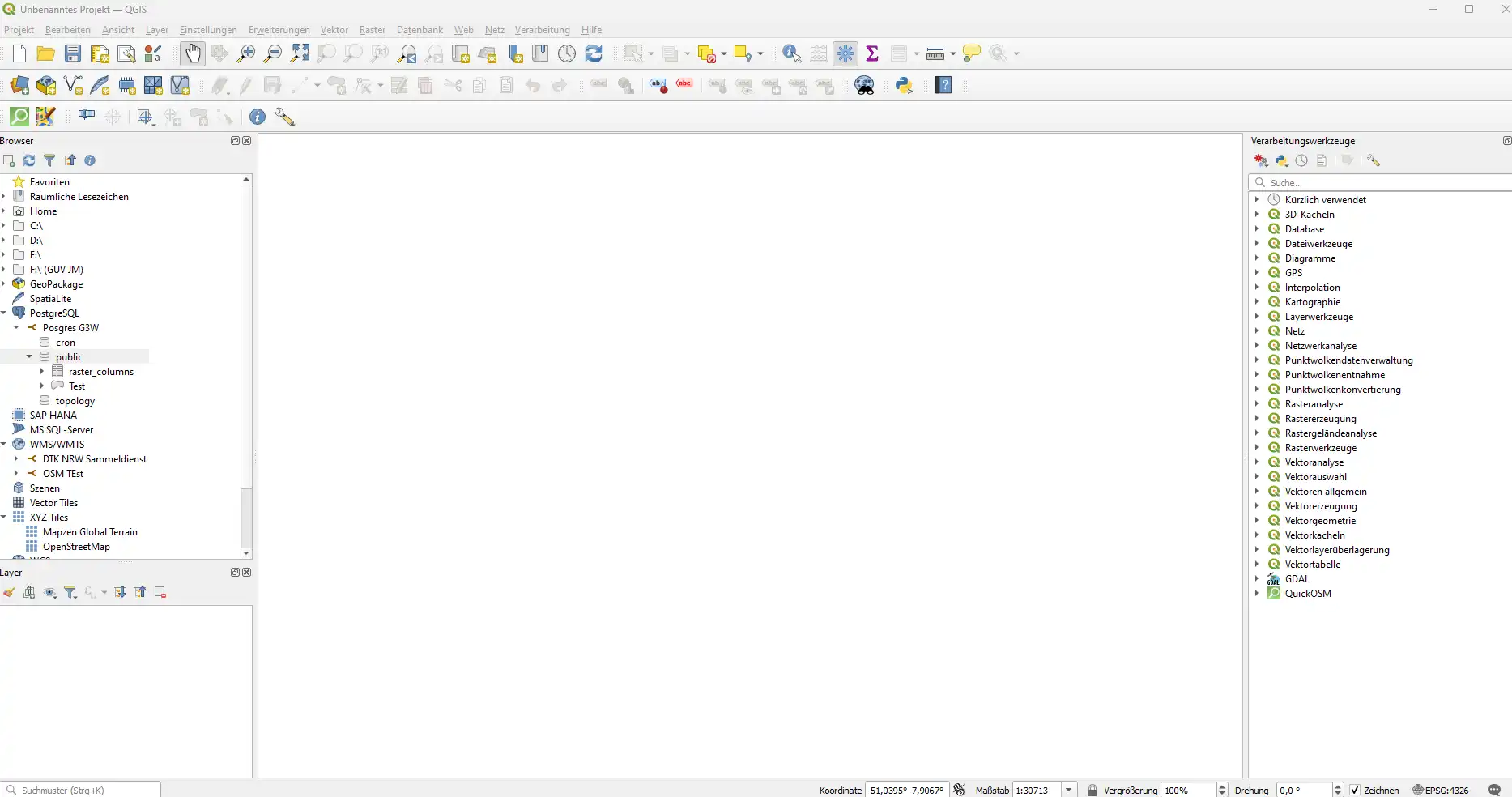This screenshot has width=1512, height=797.
Task: Click the Koordinate value field
Action: tap(907, 790)
